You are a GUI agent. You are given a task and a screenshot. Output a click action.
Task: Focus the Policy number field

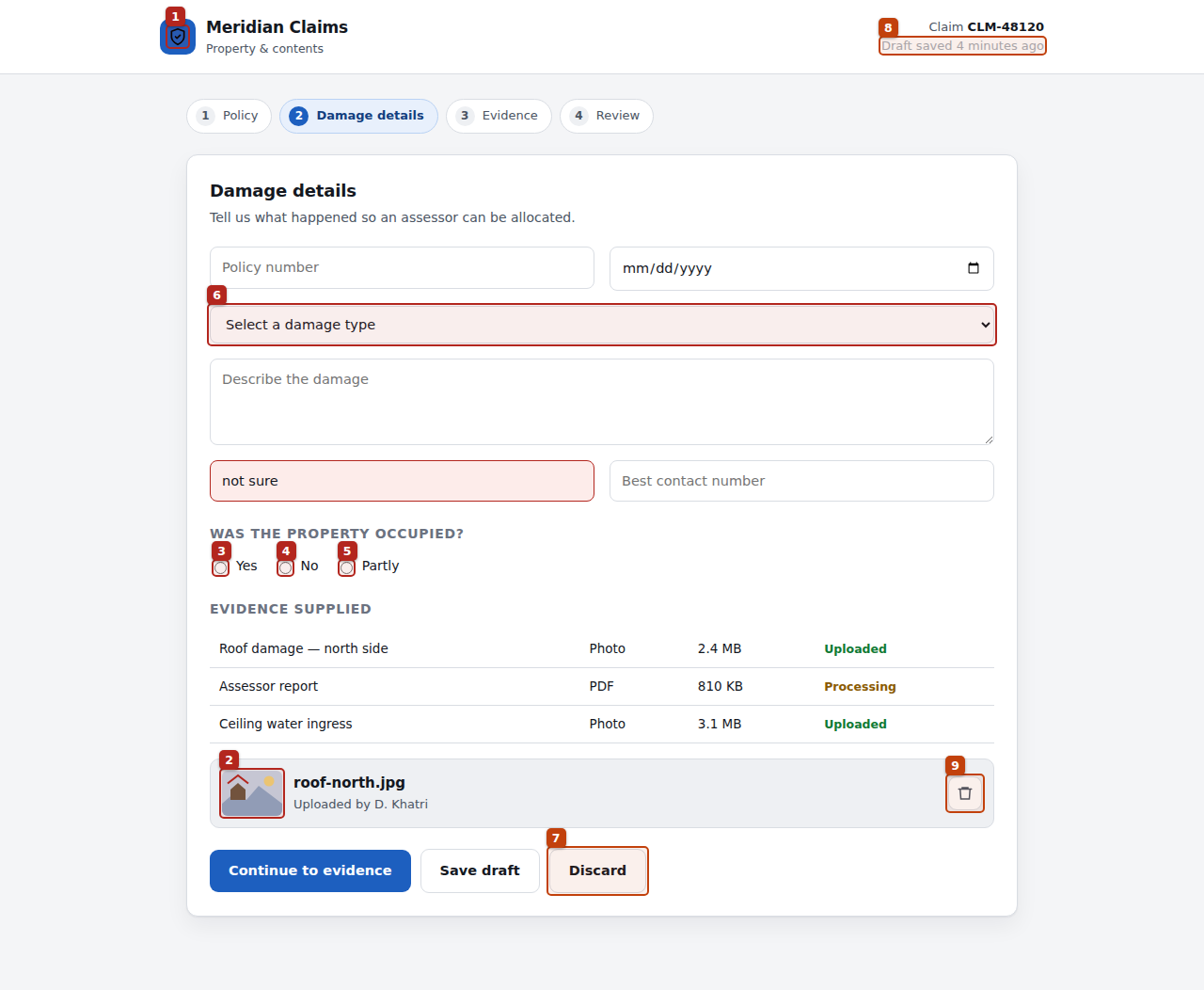tap(402, 267)
